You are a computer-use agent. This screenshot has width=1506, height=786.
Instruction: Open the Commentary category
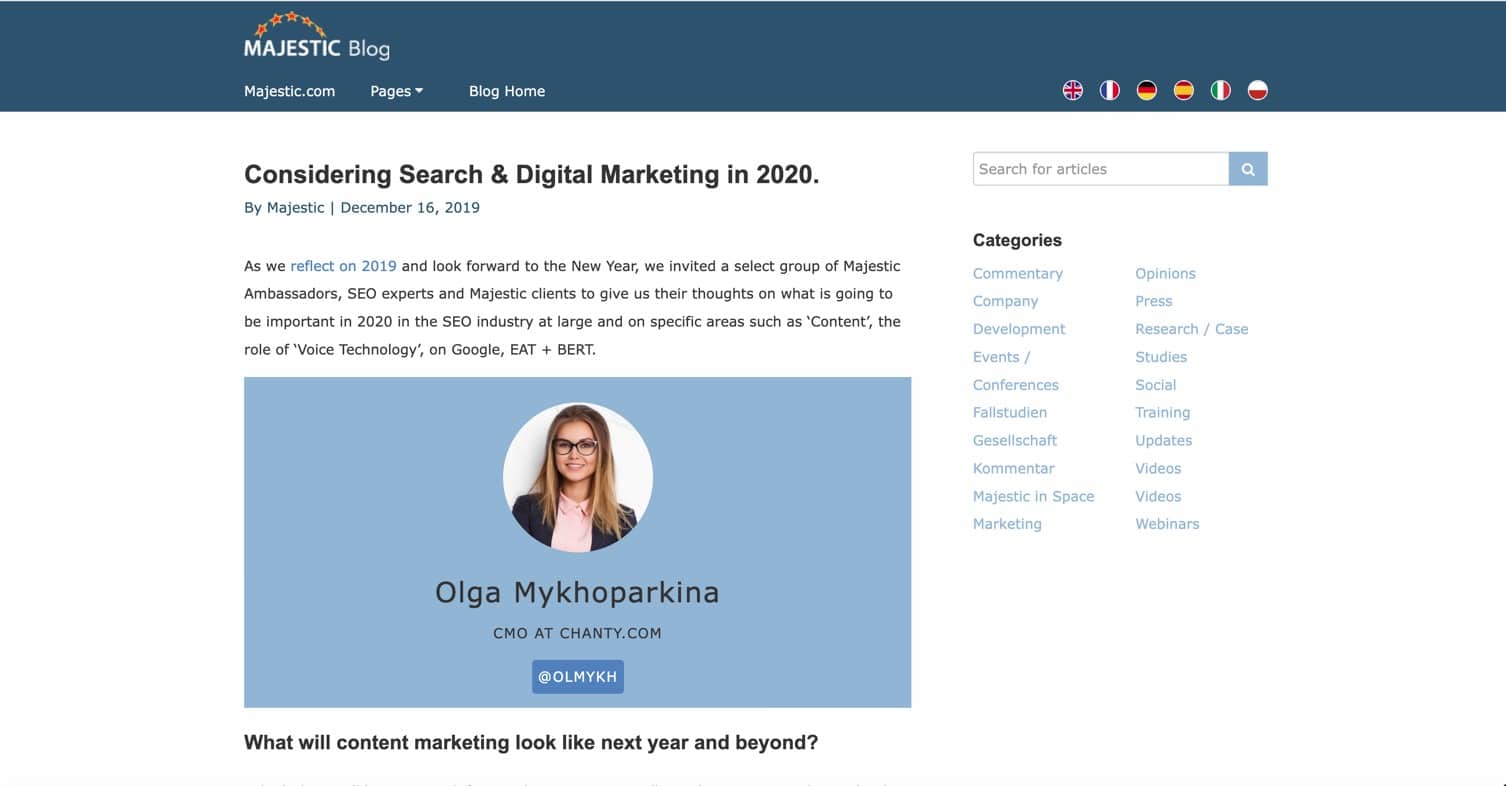click(x=1018, y=273)
